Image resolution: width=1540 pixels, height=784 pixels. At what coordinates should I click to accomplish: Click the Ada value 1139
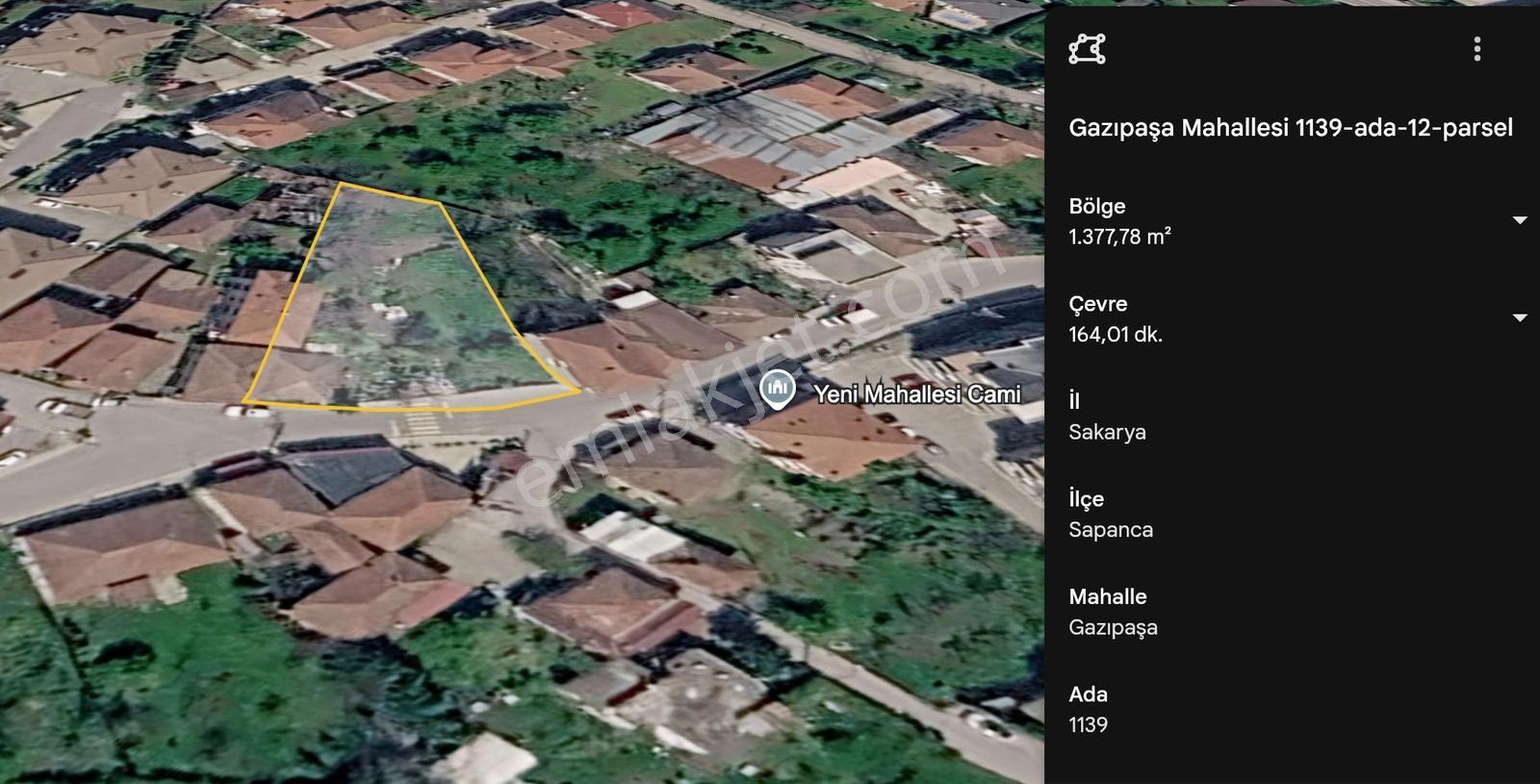tap(1088, 725)
